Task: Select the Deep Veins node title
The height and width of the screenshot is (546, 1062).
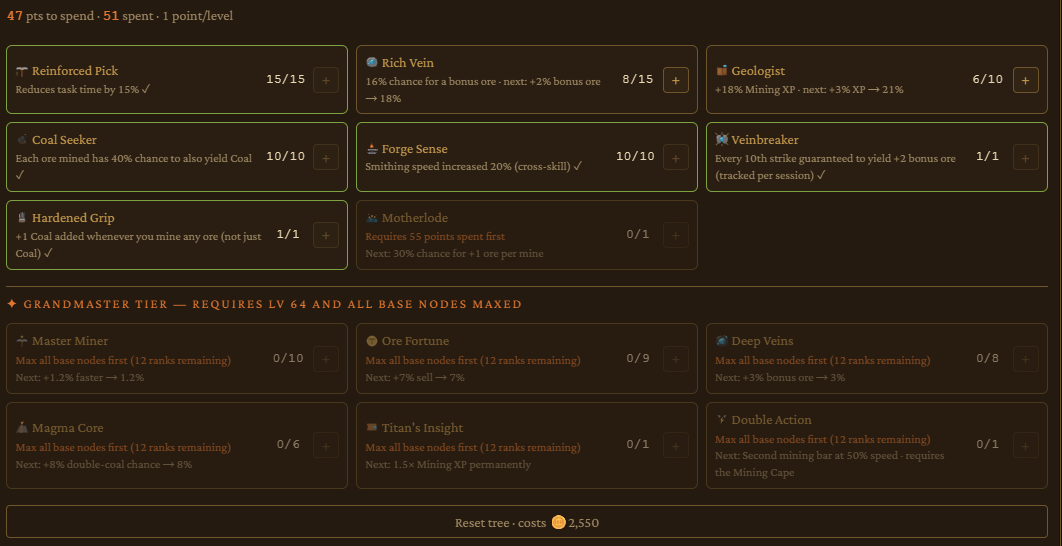Action: coord(762,341)
